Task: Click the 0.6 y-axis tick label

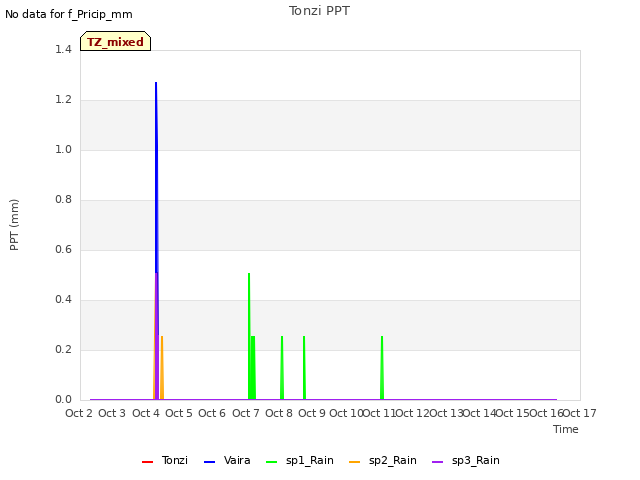Action: [x=63, y=249]
